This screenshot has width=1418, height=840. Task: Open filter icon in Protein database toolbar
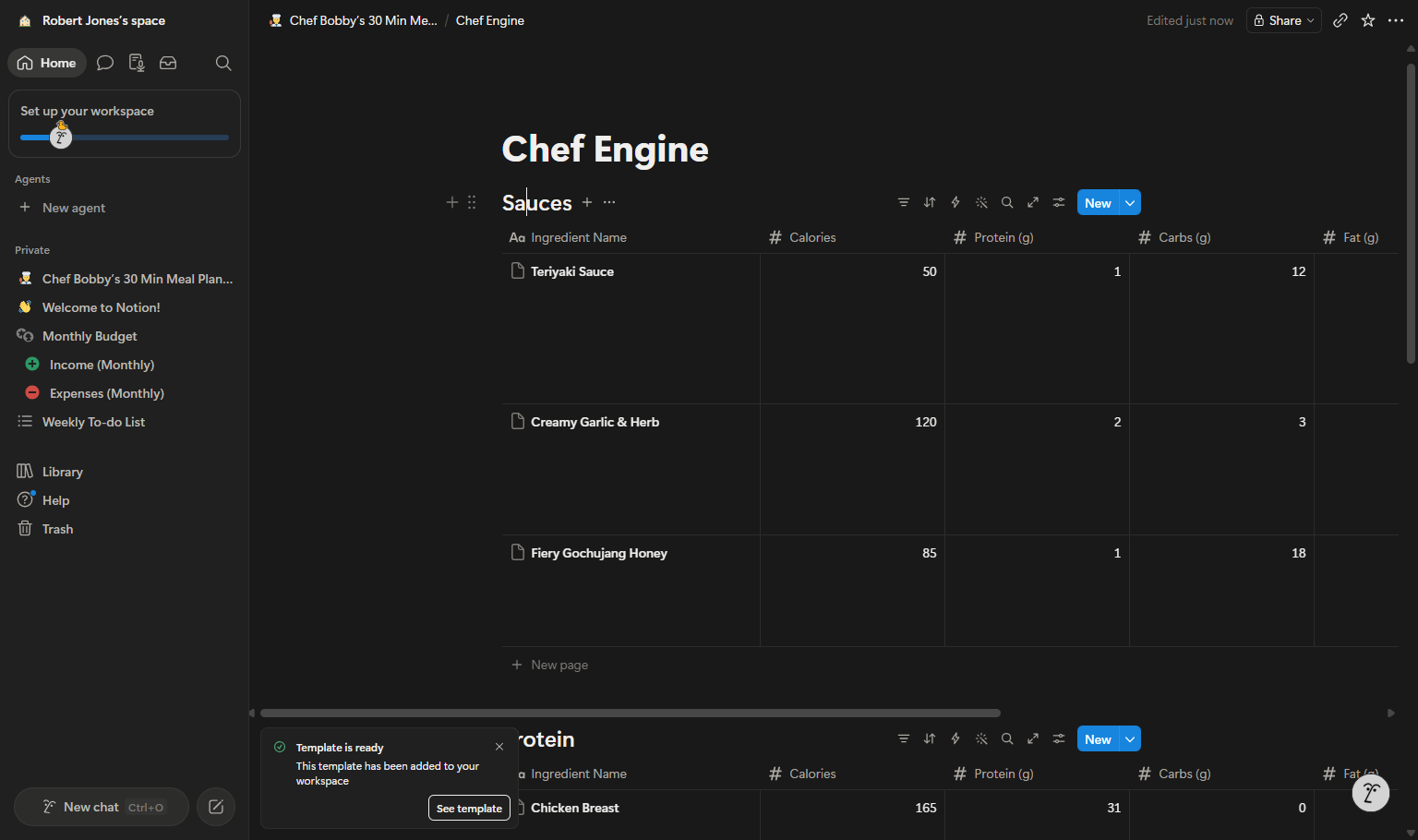904,738
